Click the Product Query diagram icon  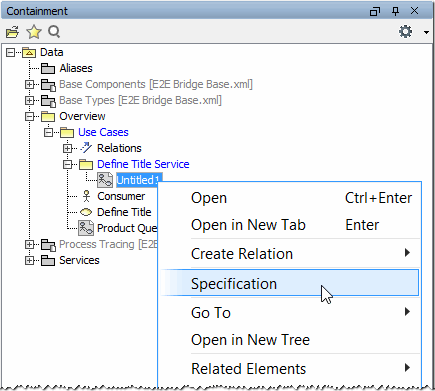point(86,228)
